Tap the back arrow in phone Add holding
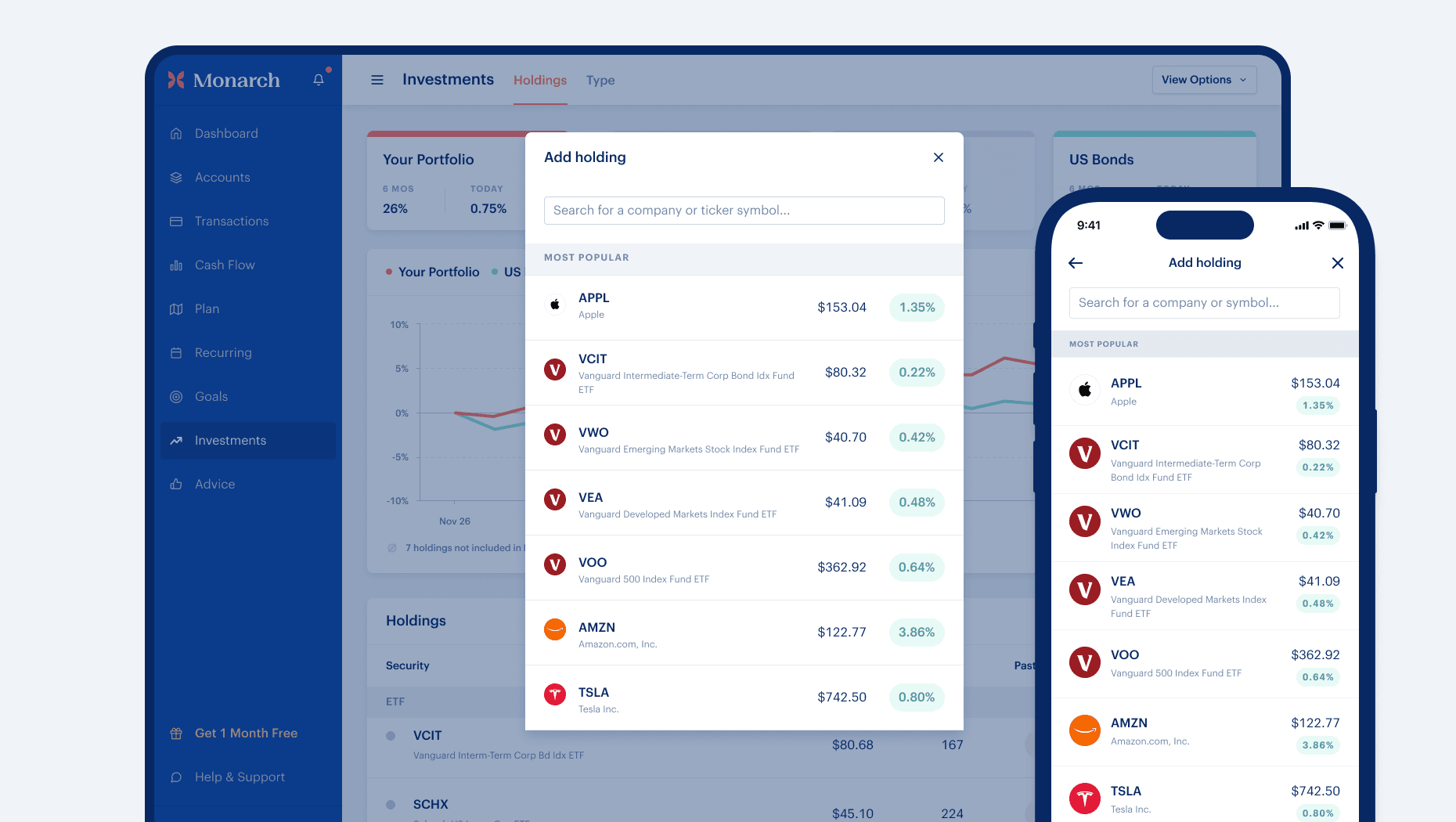This screenshot has width=1456, height=822. point(1076,263)
